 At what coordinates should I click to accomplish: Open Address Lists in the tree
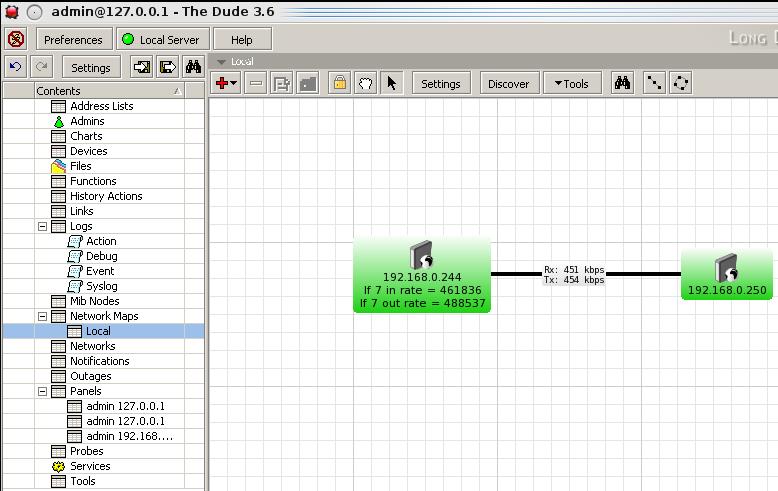pyautogui.click(x=102, y=106)
